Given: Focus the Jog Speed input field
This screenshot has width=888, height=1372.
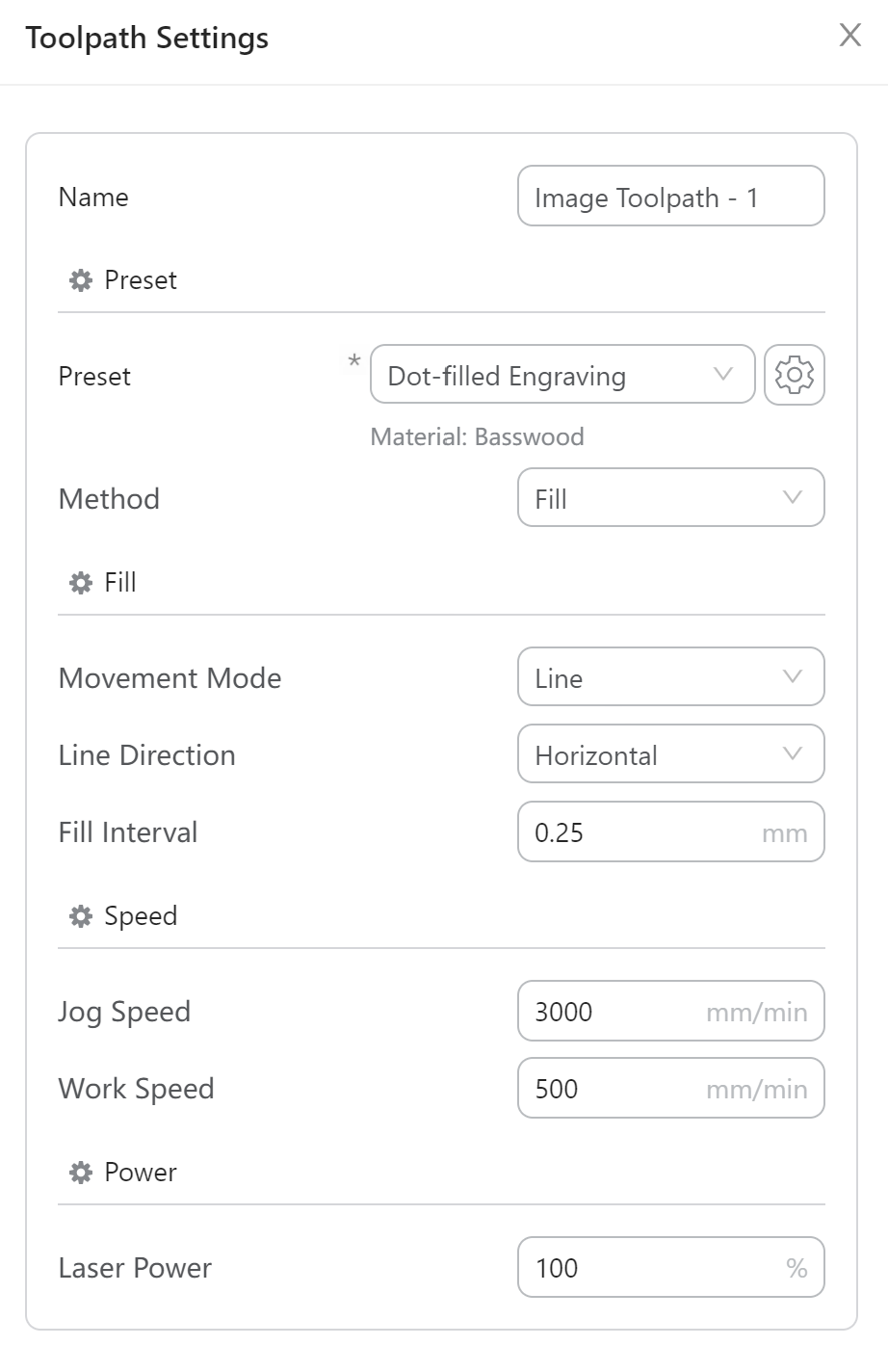Looking at the screenshot, I should point(671,1011).
